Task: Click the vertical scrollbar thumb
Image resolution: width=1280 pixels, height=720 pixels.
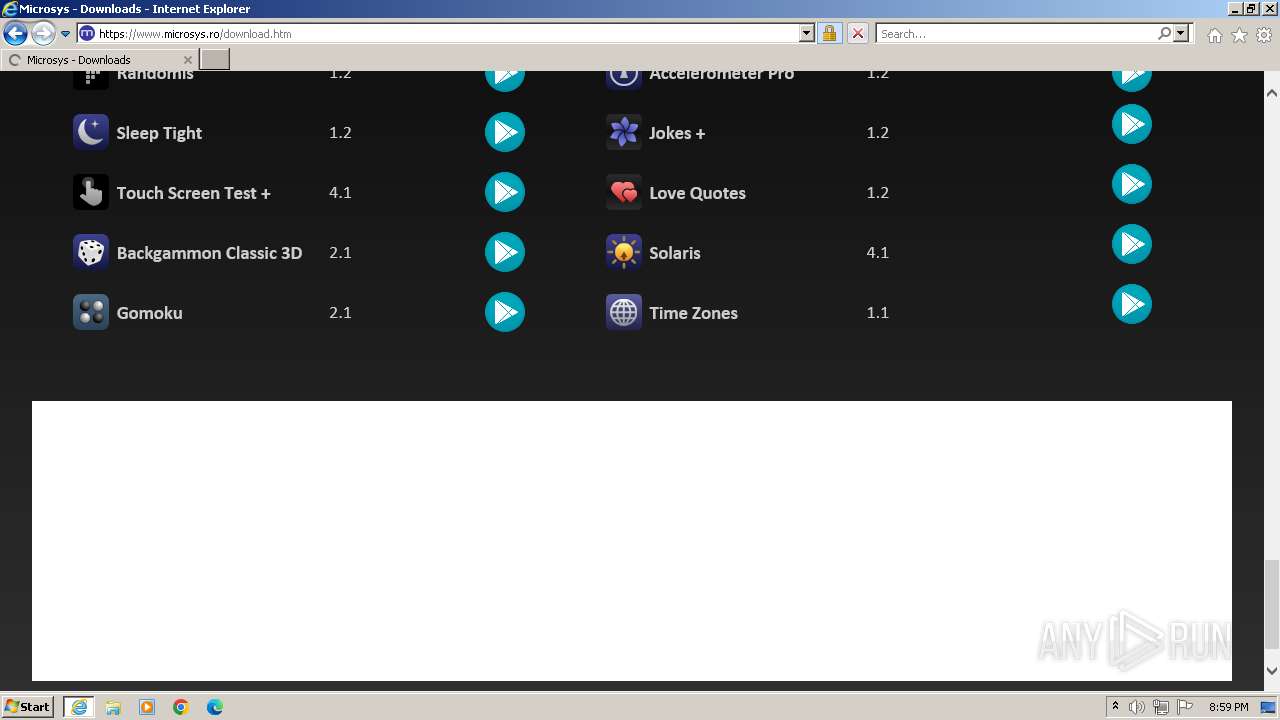Action: 1272,604
